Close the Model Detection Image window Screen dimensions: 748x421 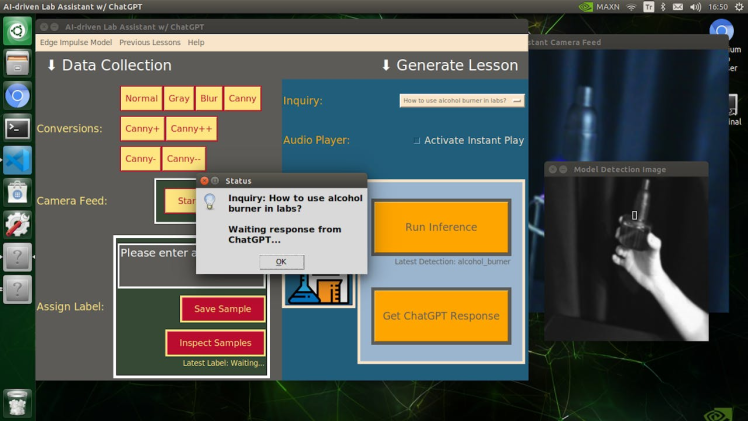pyautogui.click(x=552, y=169)
